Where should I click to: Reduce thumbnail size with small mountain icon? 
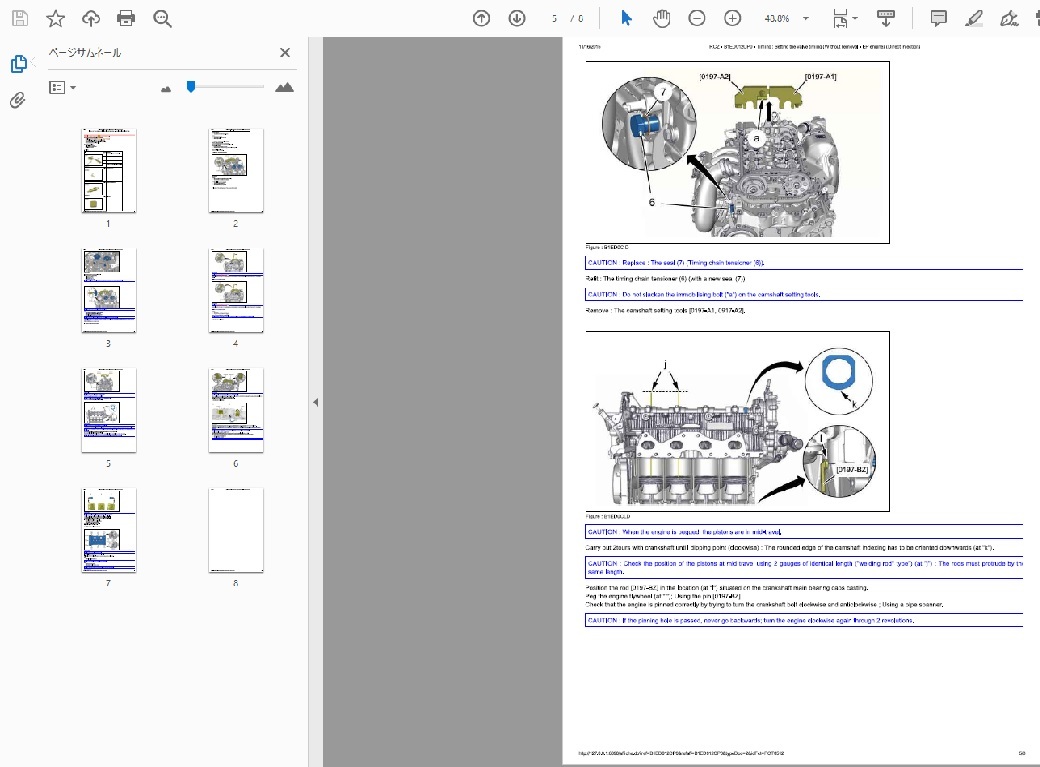coord(166,88)
